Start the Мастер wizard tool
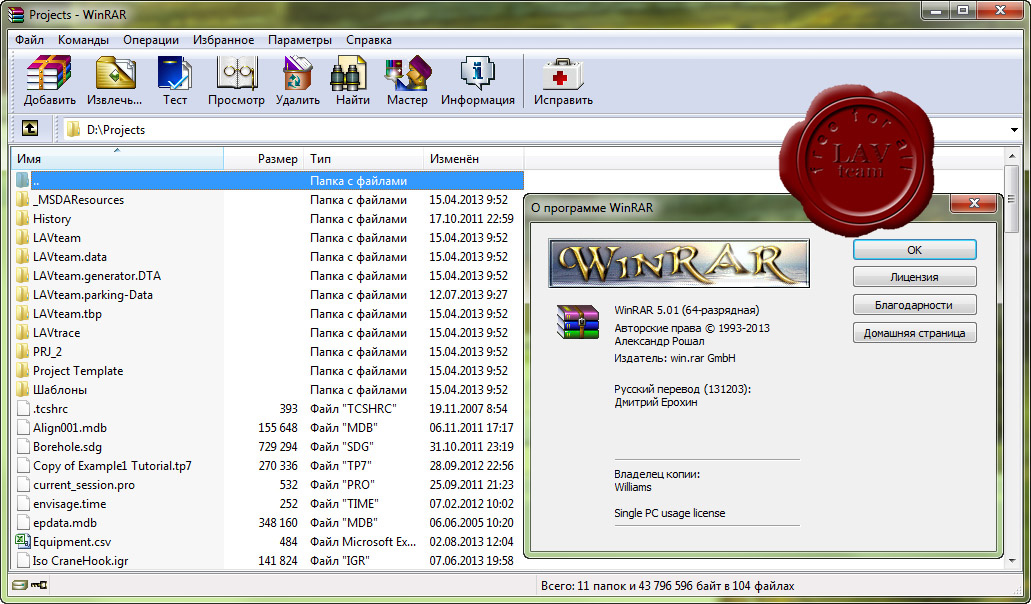The image size is (1031, 604). (x=408, y=72)
